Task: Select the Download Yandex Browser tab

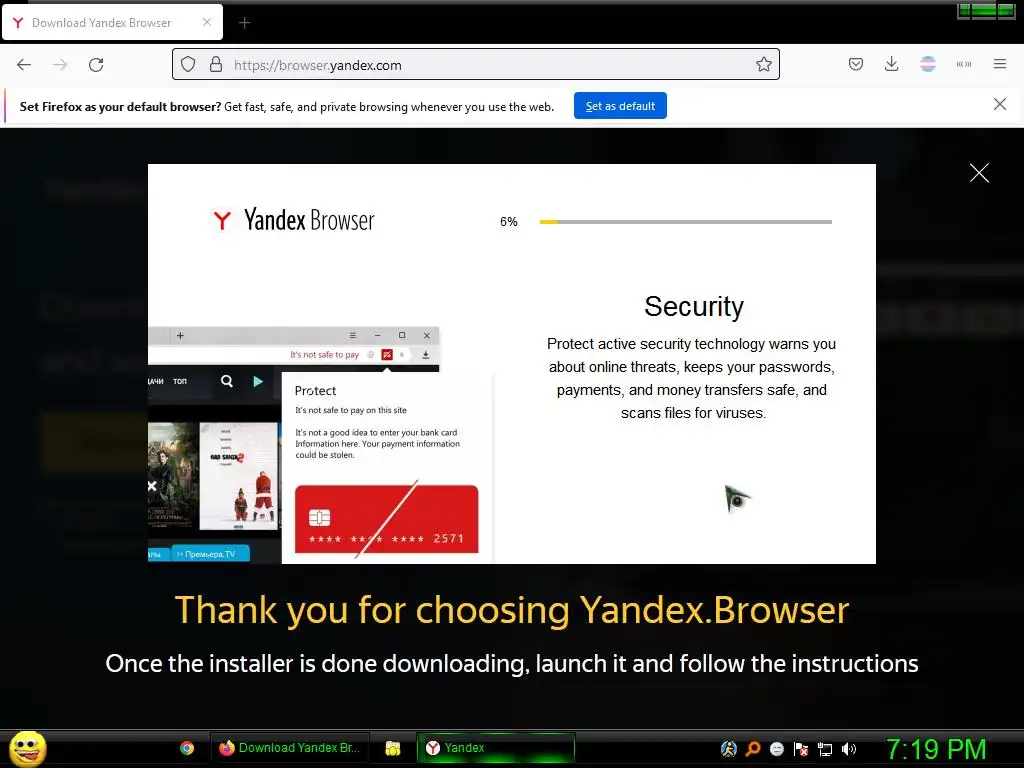Action: tap(112, 22)
